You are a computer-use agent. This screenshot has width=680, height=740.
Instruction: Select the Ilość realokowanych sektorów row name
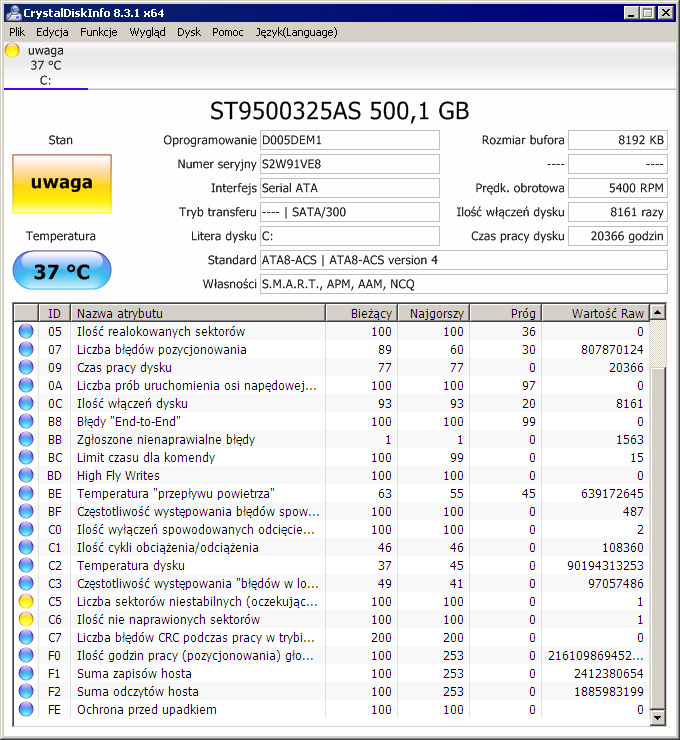161,332
